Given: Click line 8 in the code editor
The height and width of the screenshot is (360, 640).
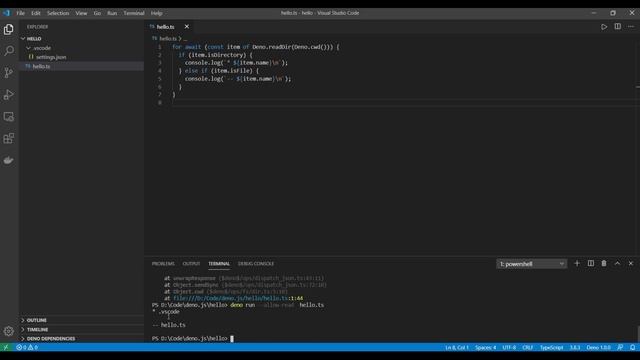Looking at the screenshot, I should point(404,102).
